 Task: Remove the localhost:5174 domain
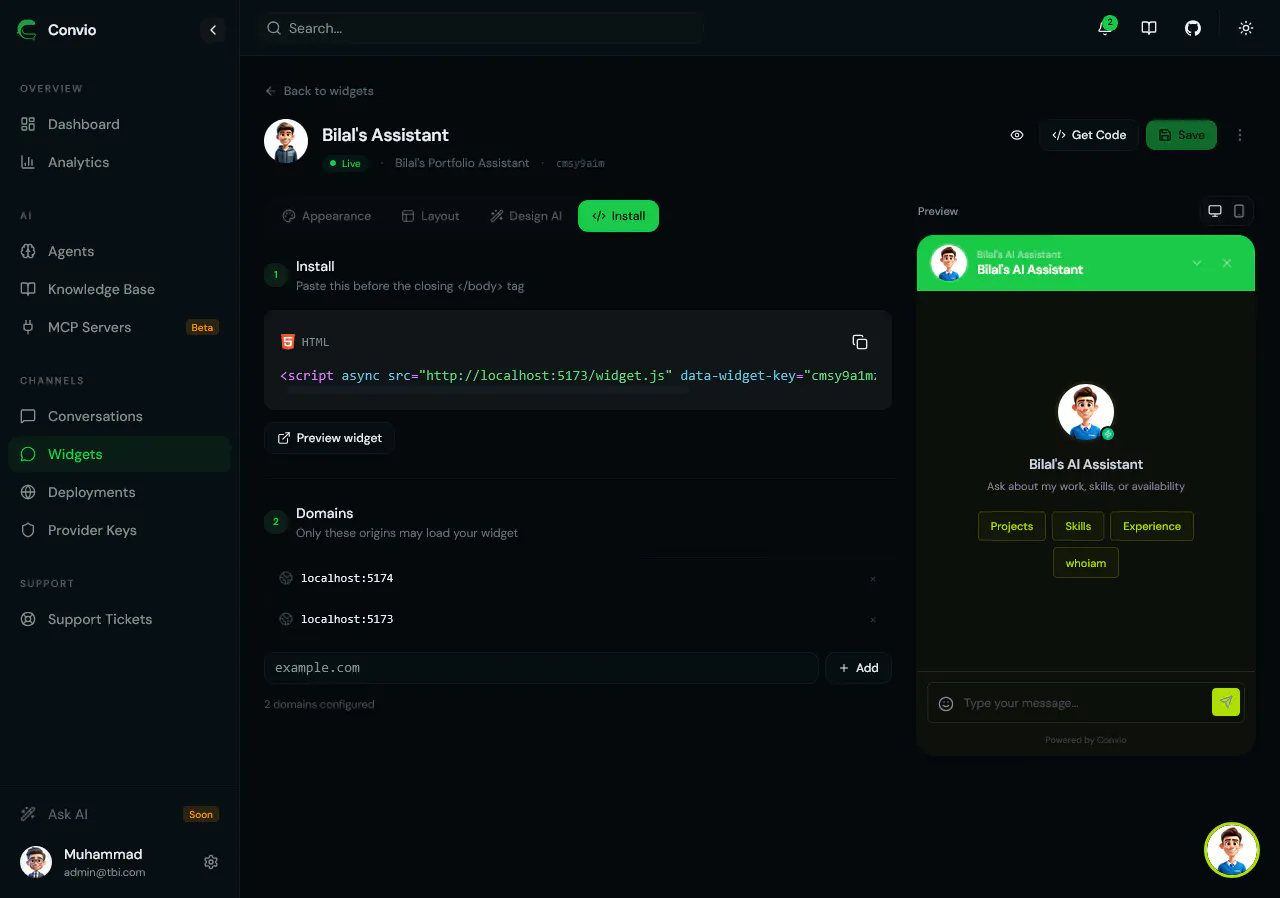tap(873, 578)
